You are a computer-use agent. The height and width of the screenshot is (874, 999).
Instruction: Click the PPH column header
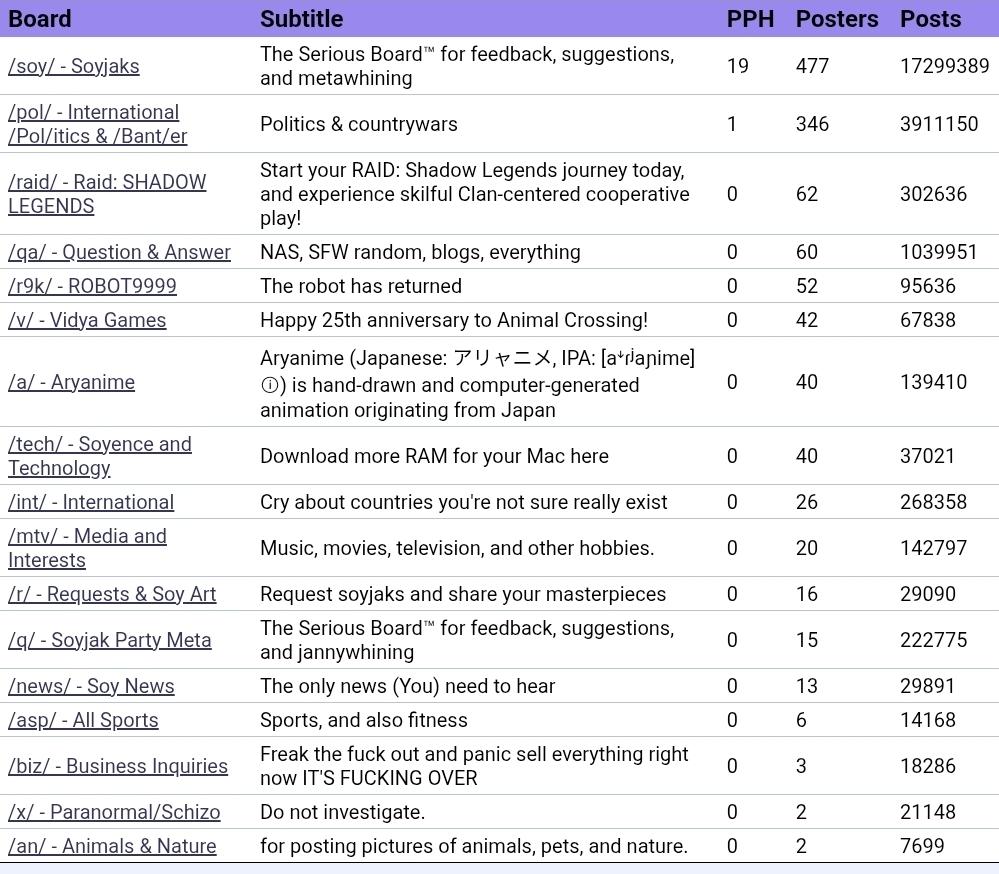750,18
